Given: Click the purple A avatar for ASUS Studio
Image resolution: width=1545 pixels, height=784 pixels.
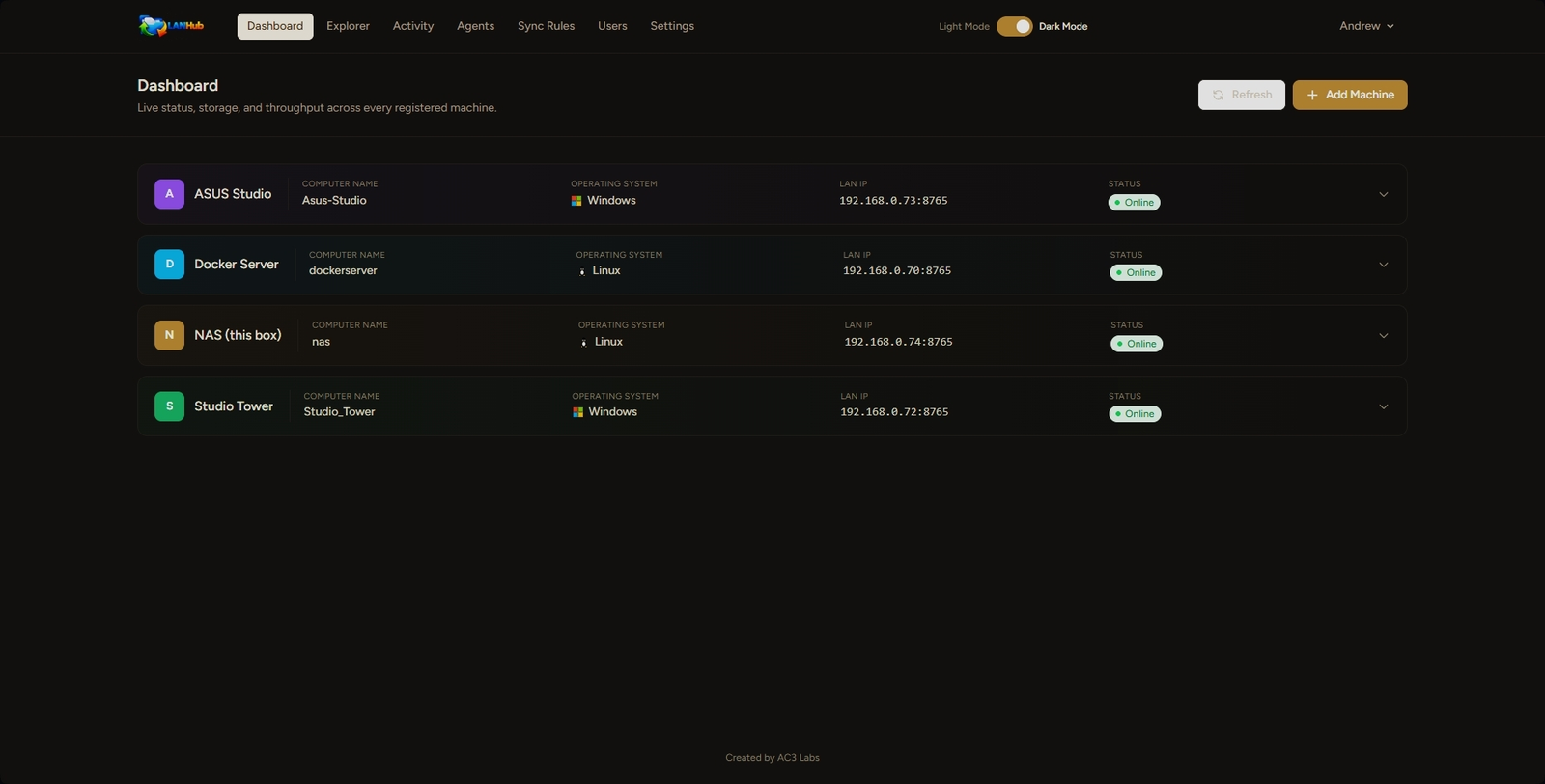Looking at the screenshot, I should (169, 194).
